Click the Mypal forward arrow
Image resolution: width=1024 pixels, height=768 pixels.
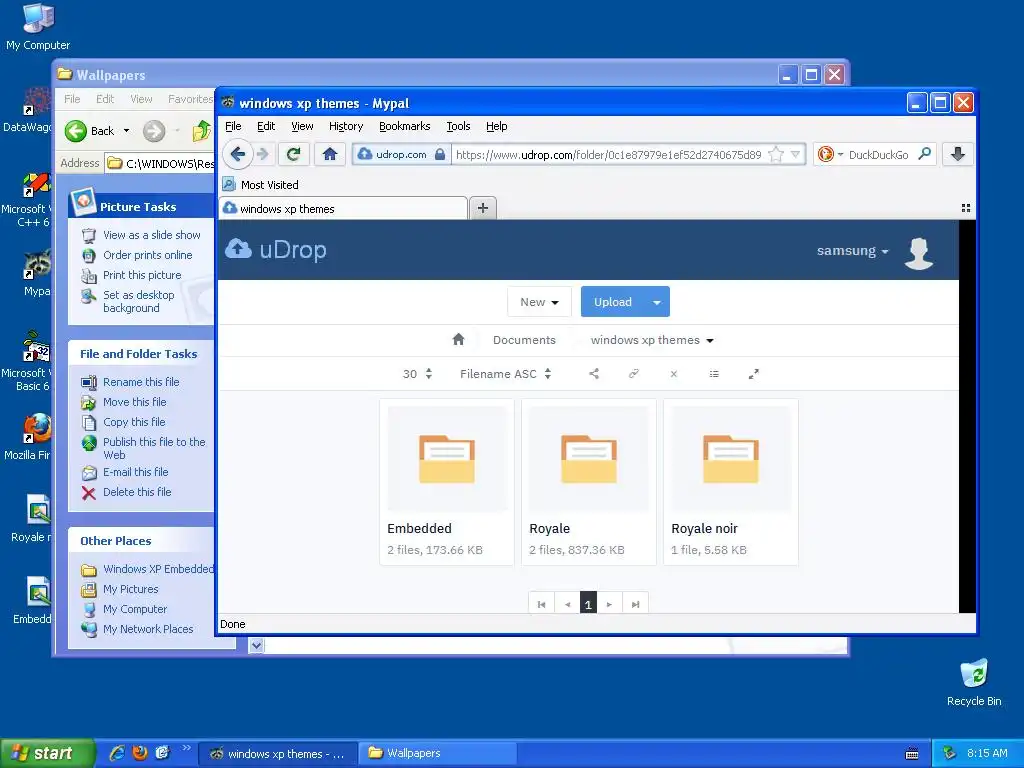coord(263,155)
